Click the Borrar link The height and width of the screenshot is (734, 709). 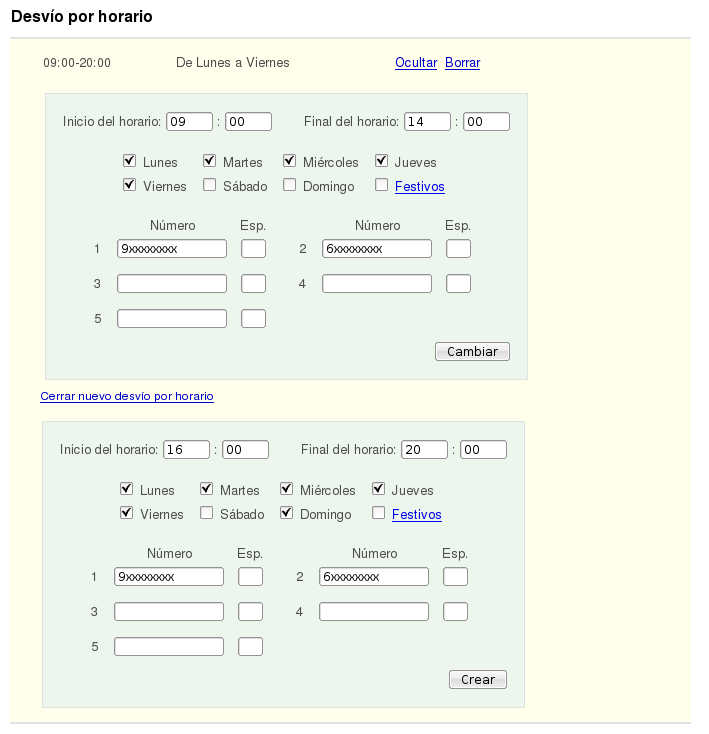click(462, 62)
